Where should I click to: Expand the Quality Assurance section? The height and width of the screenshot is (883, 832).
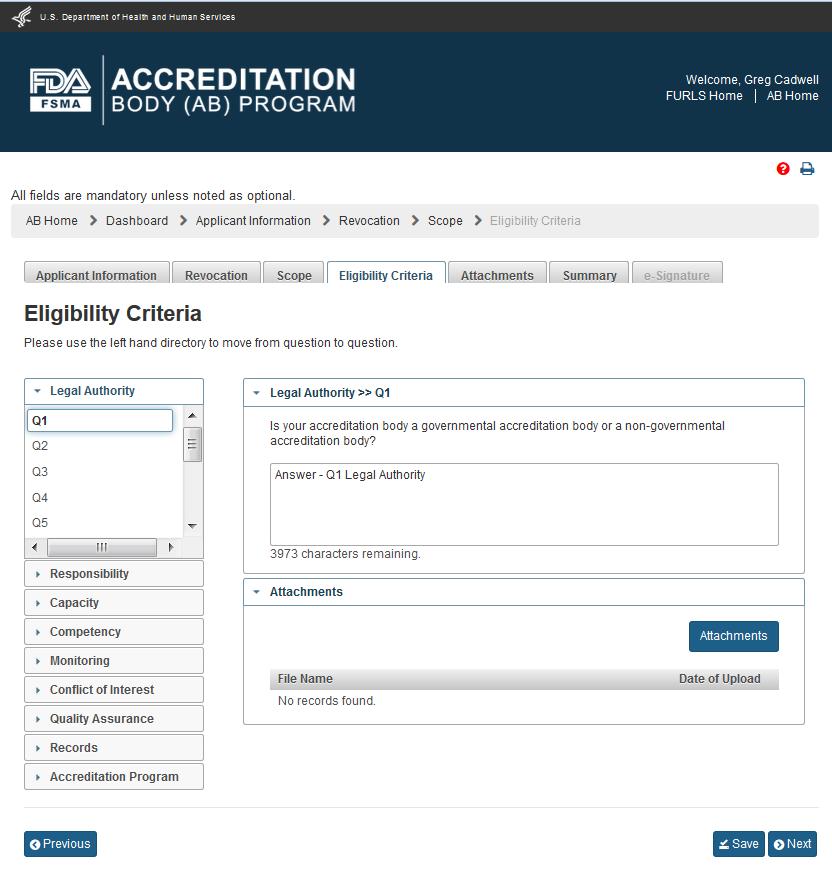(x=102, y=719)
